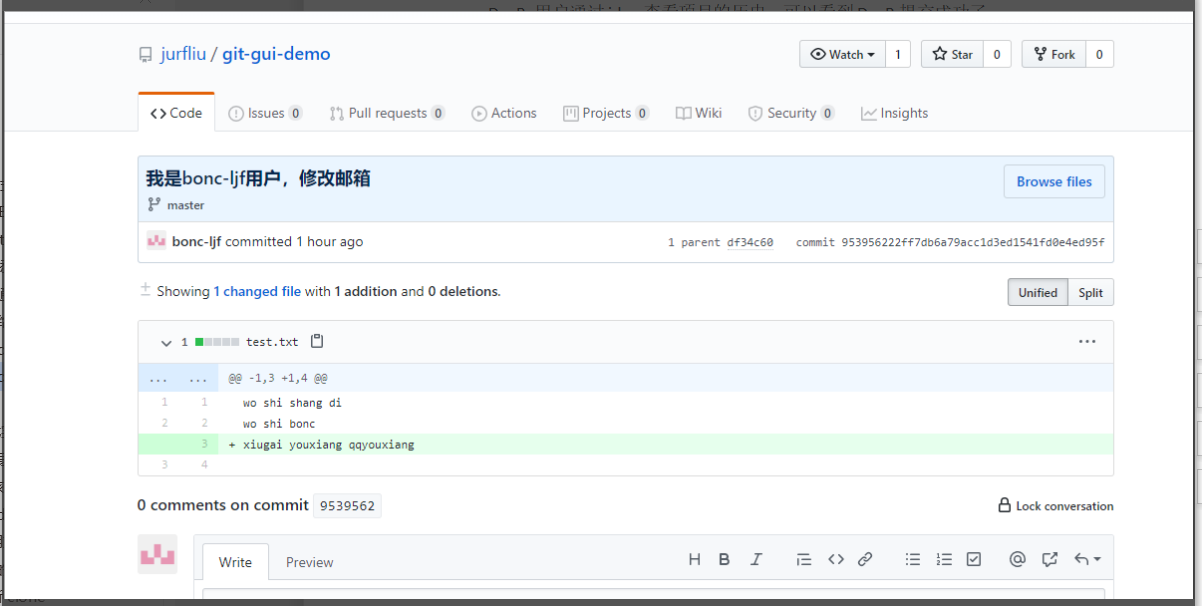Keep diff view set to Unified
The width and height of the screenshot is (1202, 606).
pos(1037,292)
